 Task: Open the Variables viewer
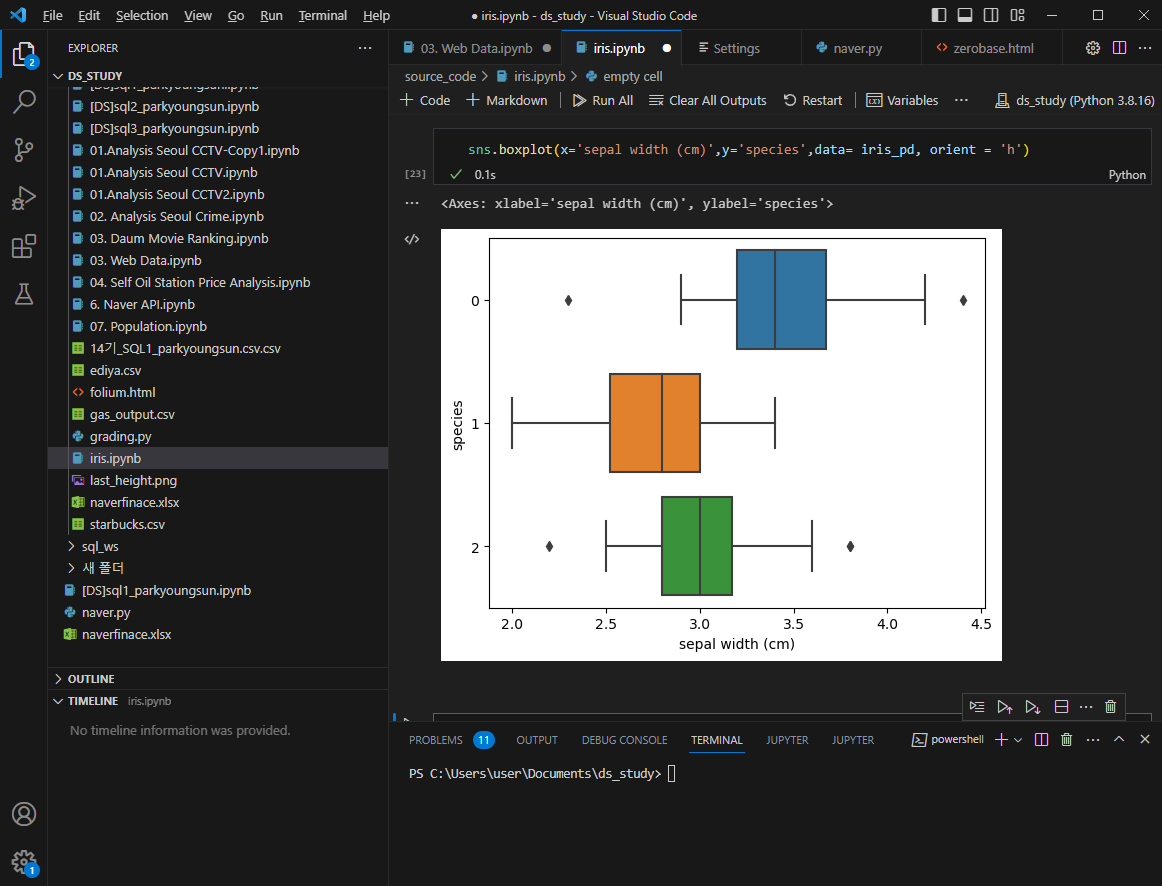pyautogui.click(x=903, y=100)
